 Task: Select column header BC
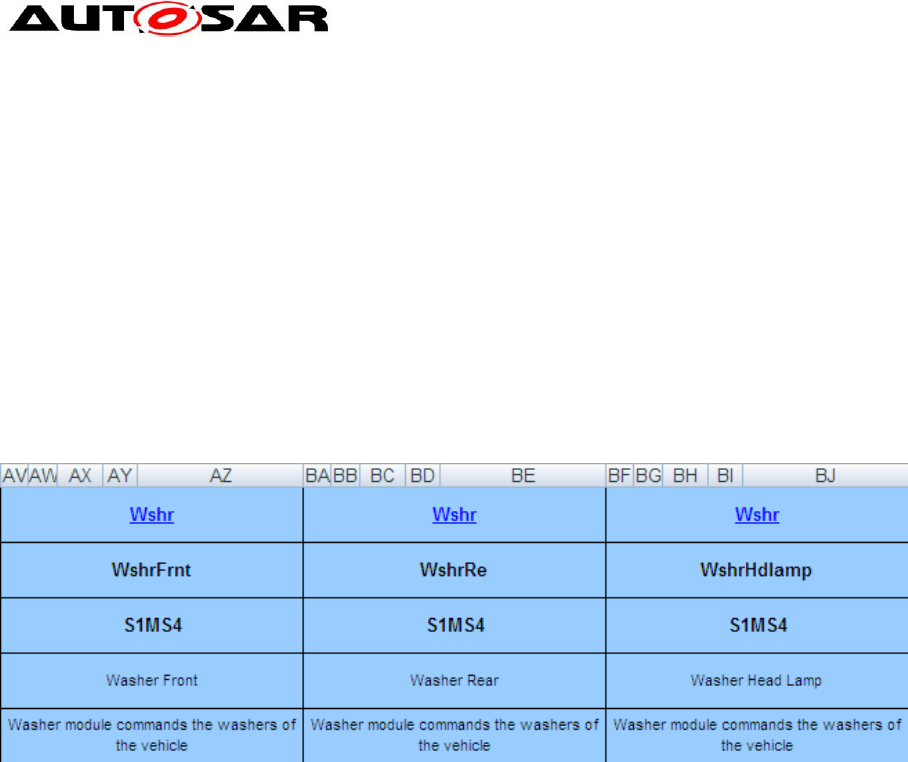[x=382, y=475]
